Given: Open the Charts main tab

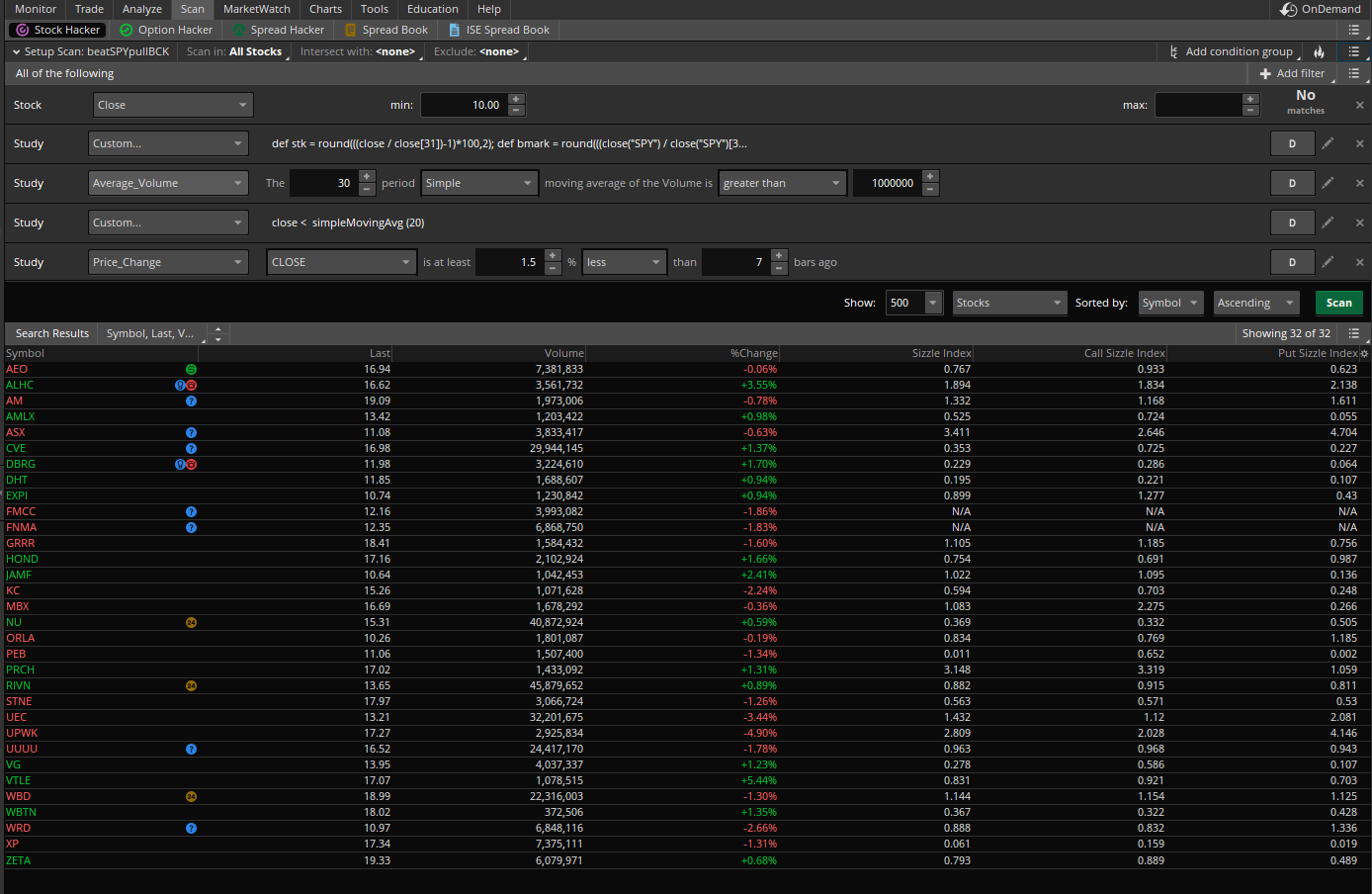Looking at the screenshot, I should [325, 9].
